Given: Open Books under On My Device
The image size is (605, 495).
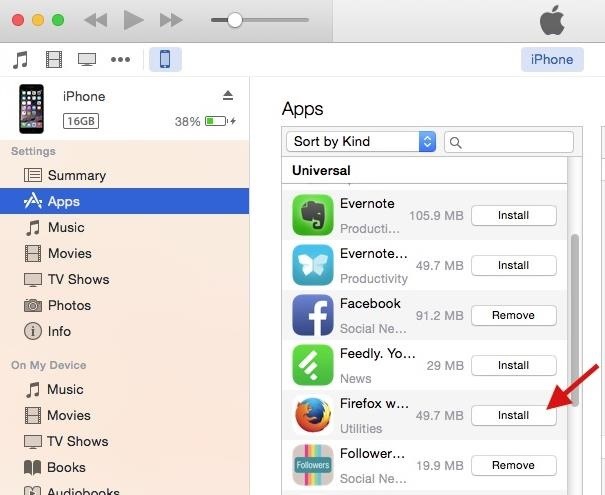Looking at the screenshot, I should [x=67, y=467].
